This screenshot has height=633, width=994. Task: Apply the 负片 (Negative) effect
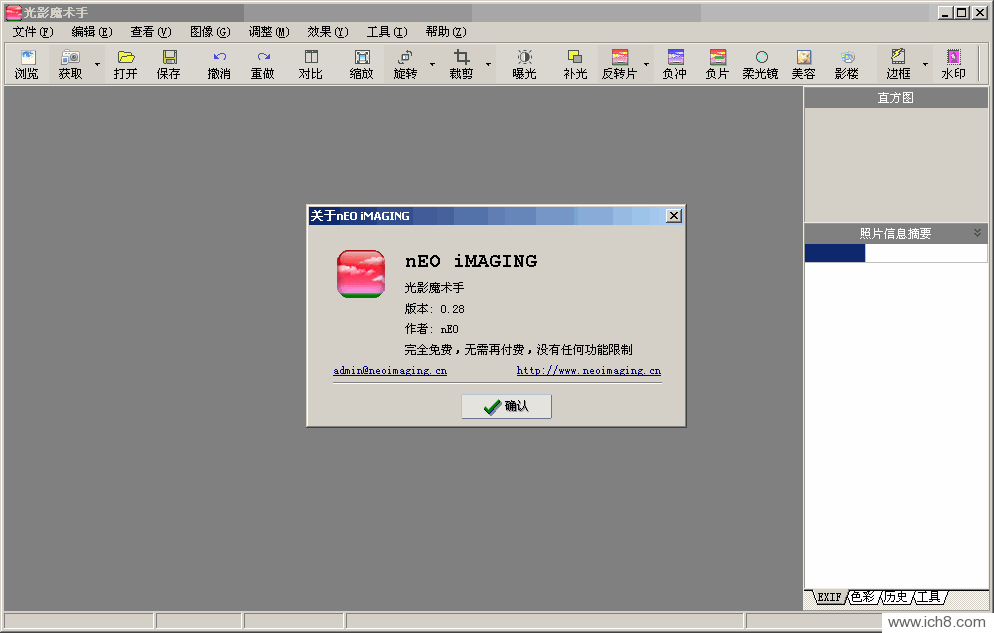coord(718,65)
